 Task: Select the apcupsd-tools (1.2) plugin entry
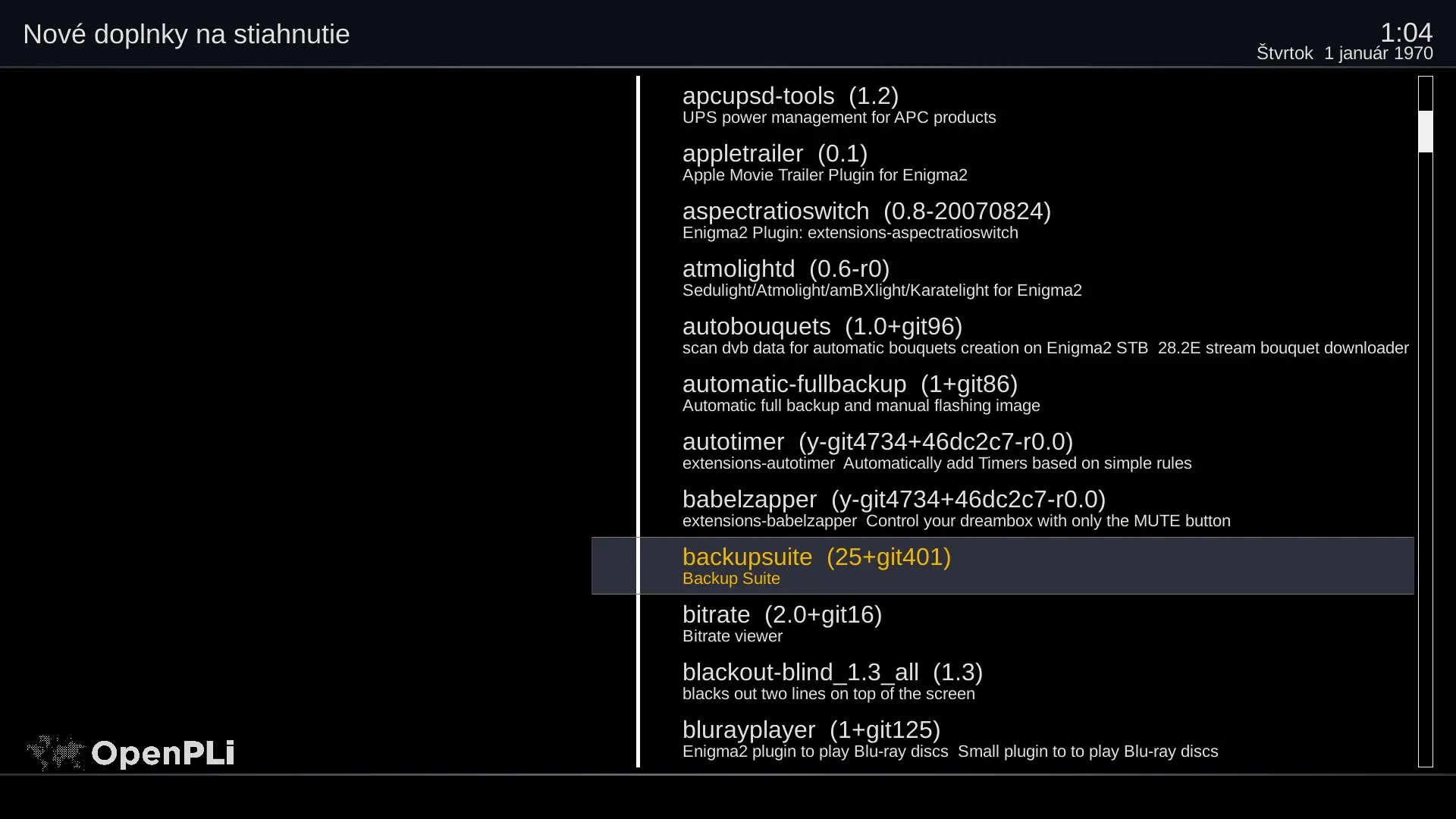coord(1003,105)
